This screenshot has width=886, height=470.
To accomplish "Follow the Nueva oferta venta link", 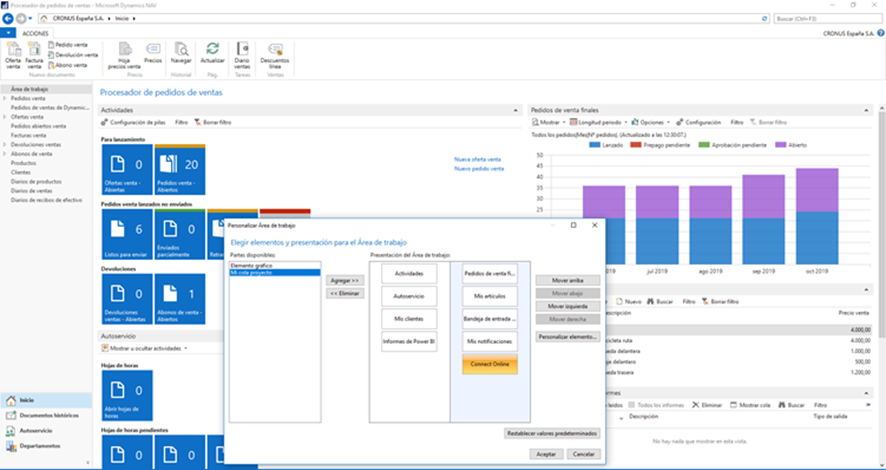I will pos(477,159).
